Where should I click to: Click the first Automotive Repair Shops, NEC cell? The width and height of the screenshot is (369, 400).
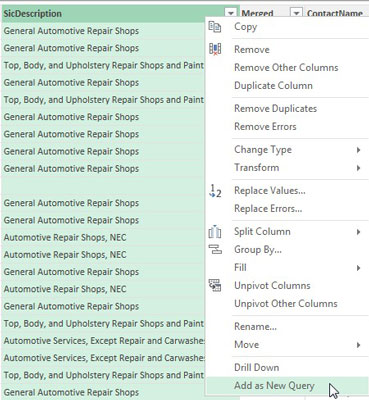pos(103,238)
